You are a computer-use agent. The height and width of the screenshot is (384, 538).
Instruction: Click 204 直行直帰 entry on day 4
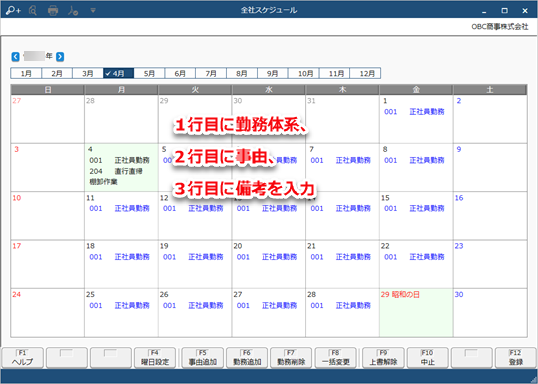pos(116,171)
